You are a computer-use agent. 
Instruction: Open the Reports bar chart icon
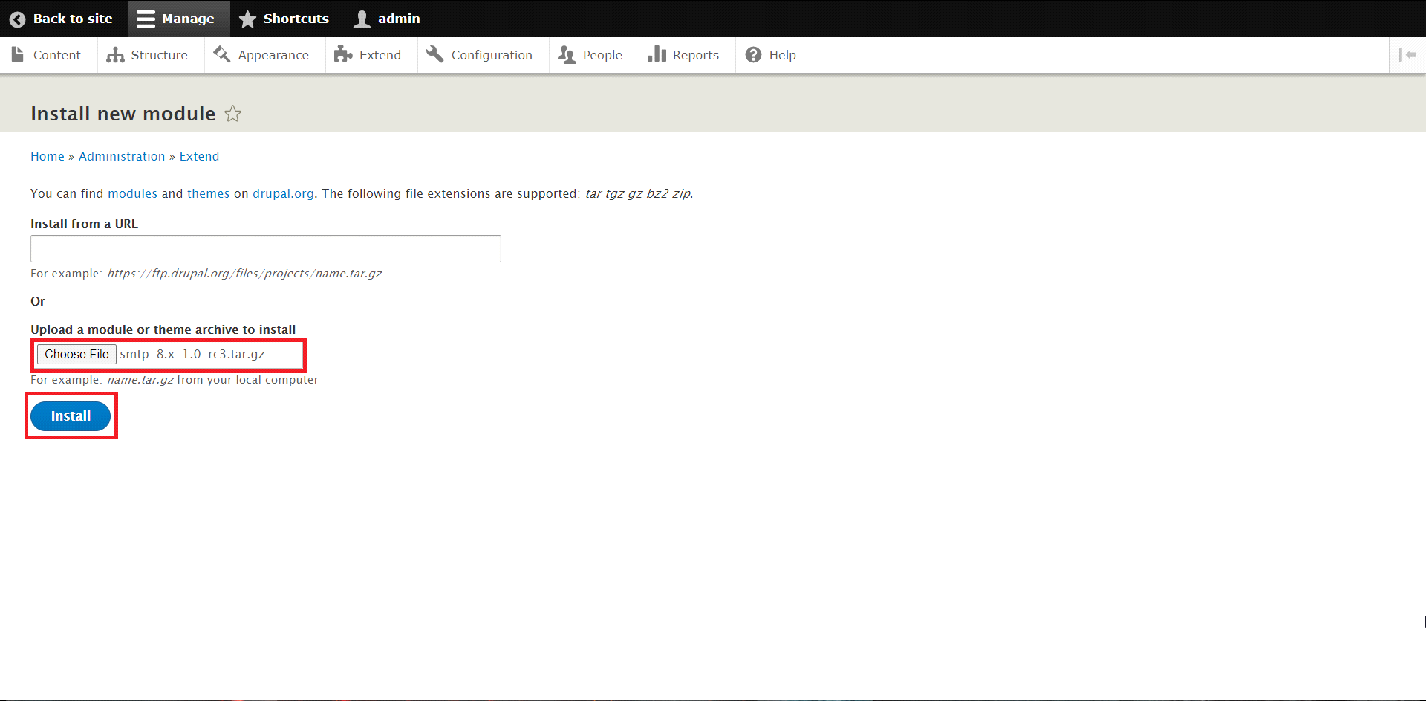(656, 55)
